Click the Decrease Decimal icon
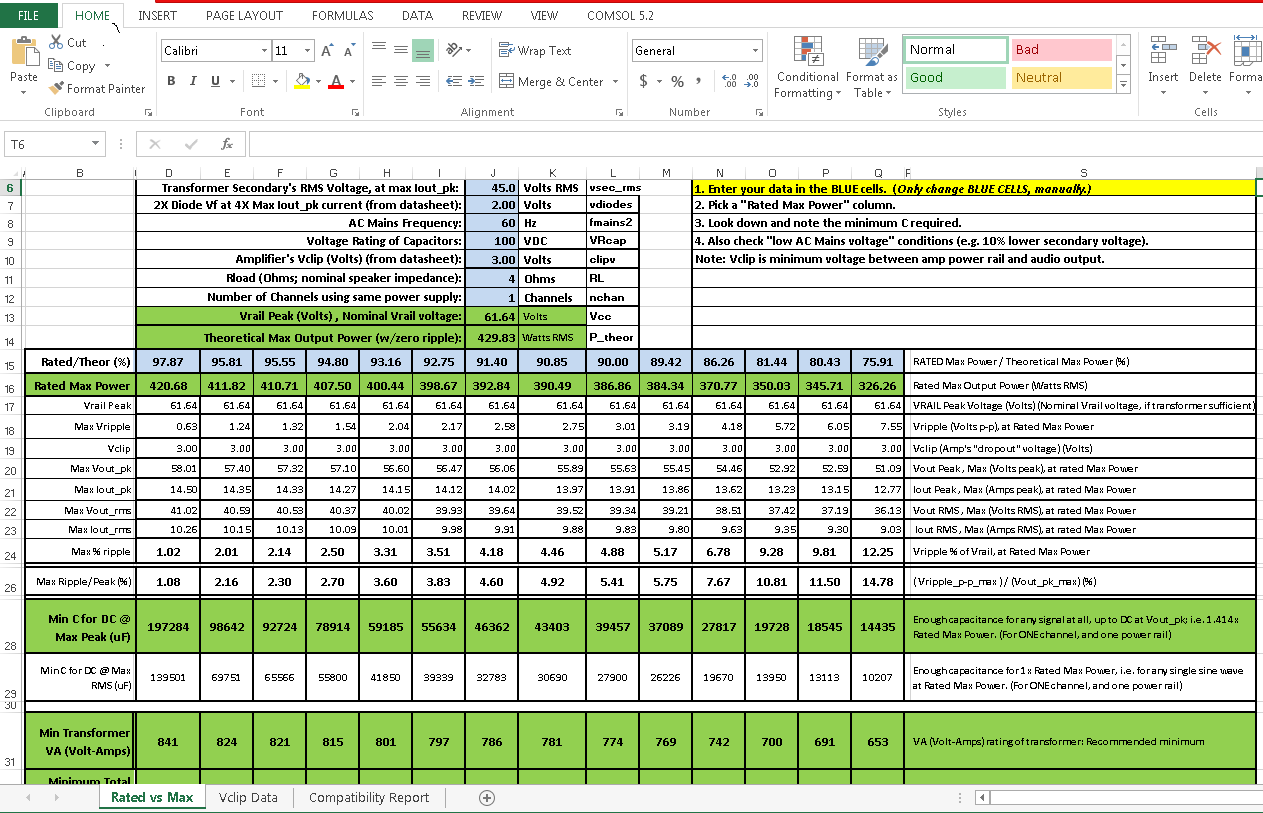 pos(751,81)
